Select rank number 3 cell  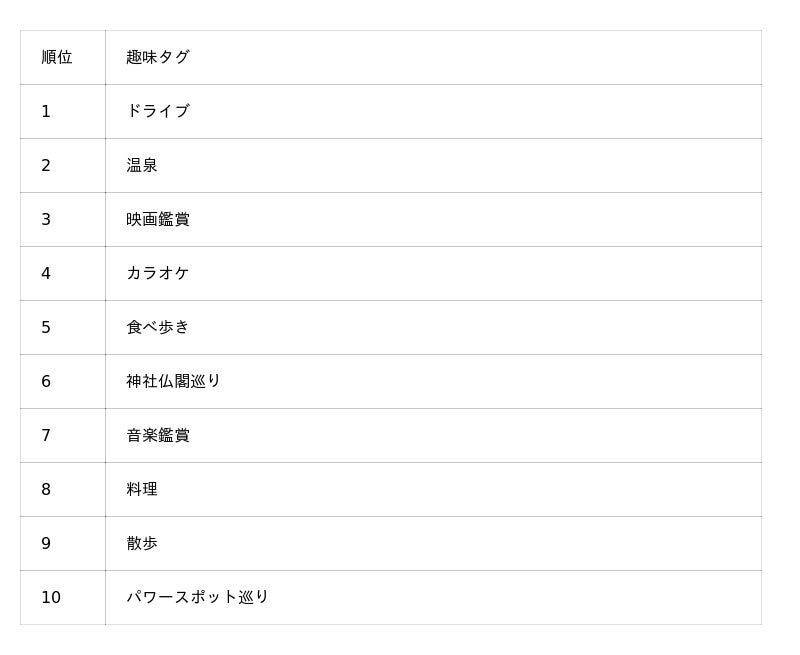[46, 219]
